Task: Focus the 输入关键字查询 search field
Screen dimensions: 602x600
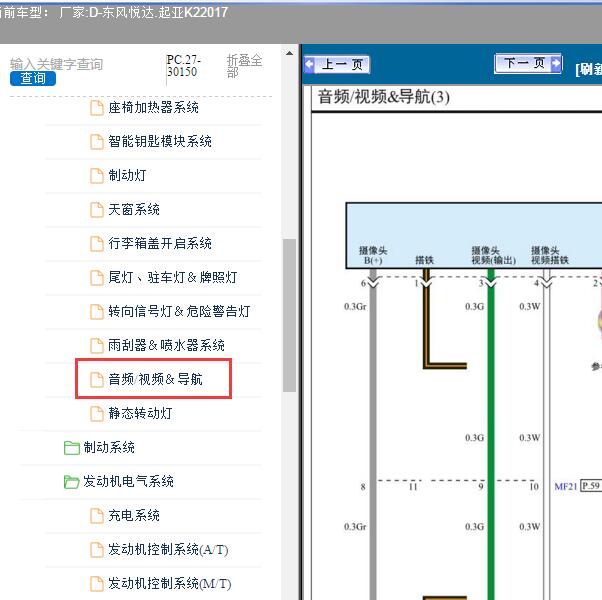Action: (x=56, y=64)
